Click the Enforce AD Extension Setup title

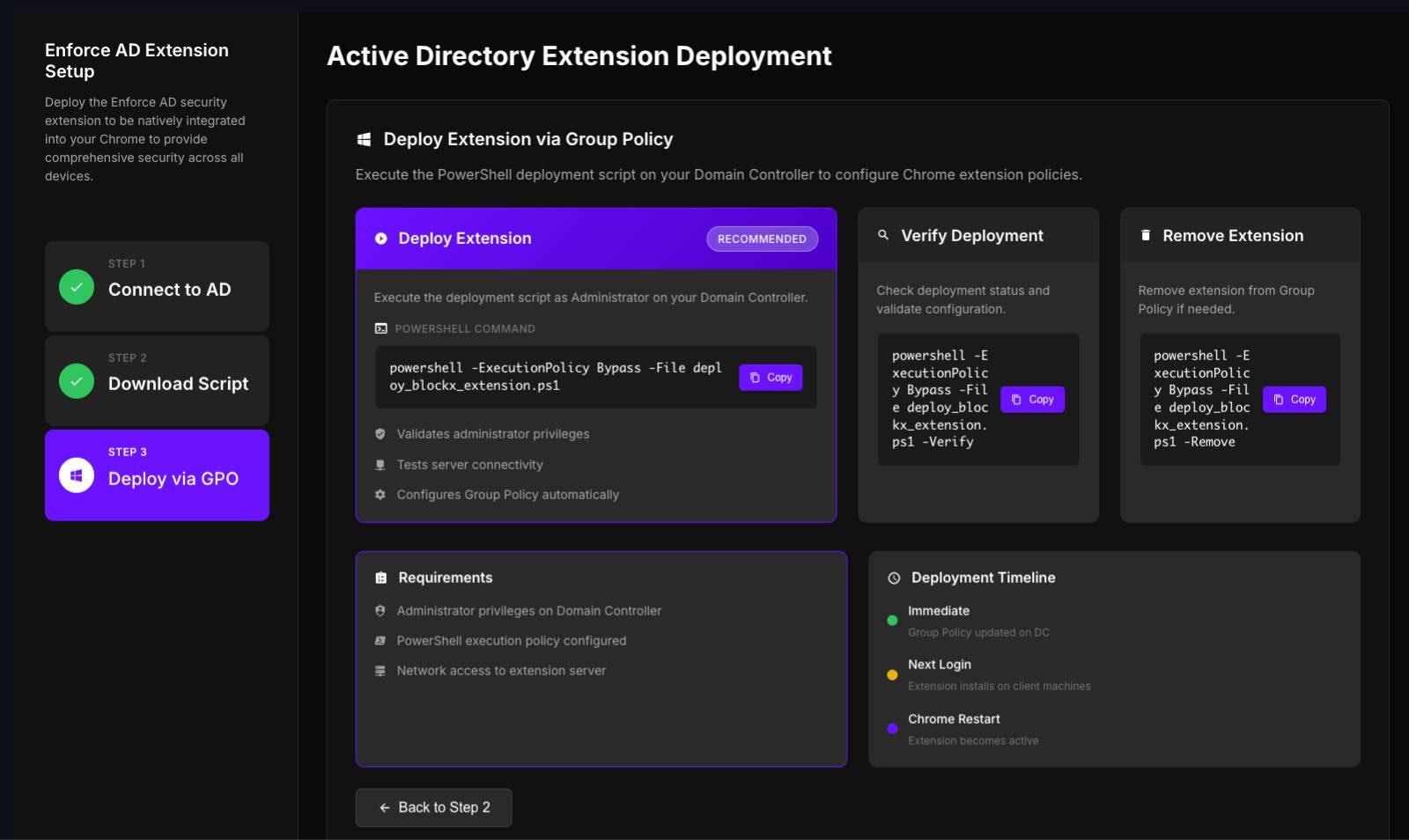136,61
